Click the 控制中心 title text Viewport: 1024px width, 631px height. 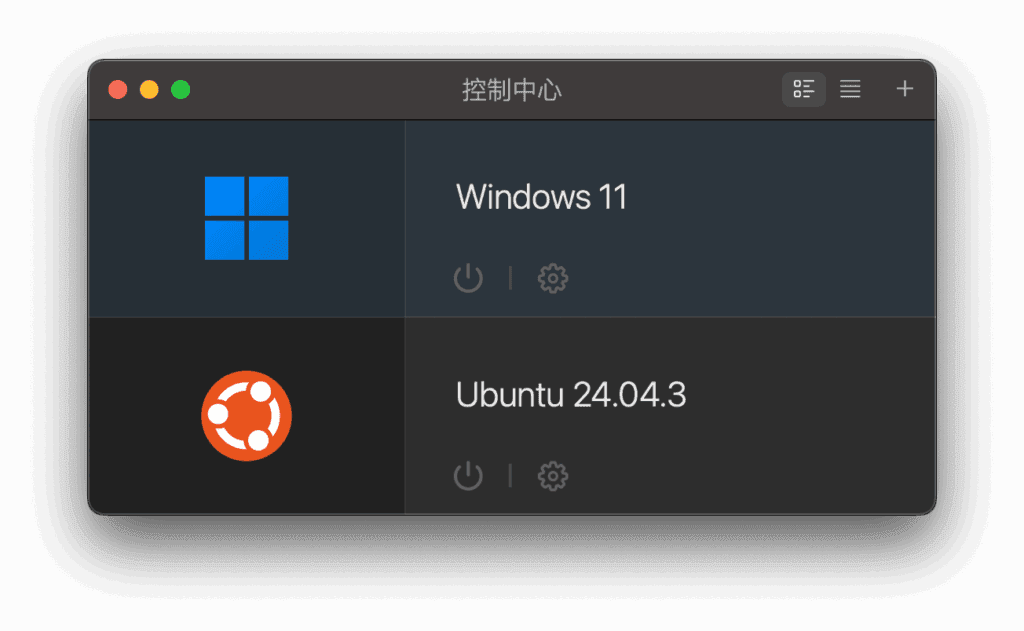coord(512,89)
